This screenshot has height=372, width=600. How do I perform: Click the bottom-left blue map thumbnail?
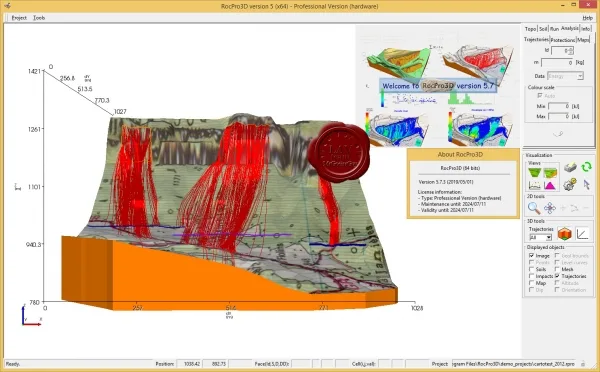tap(398, 127)
